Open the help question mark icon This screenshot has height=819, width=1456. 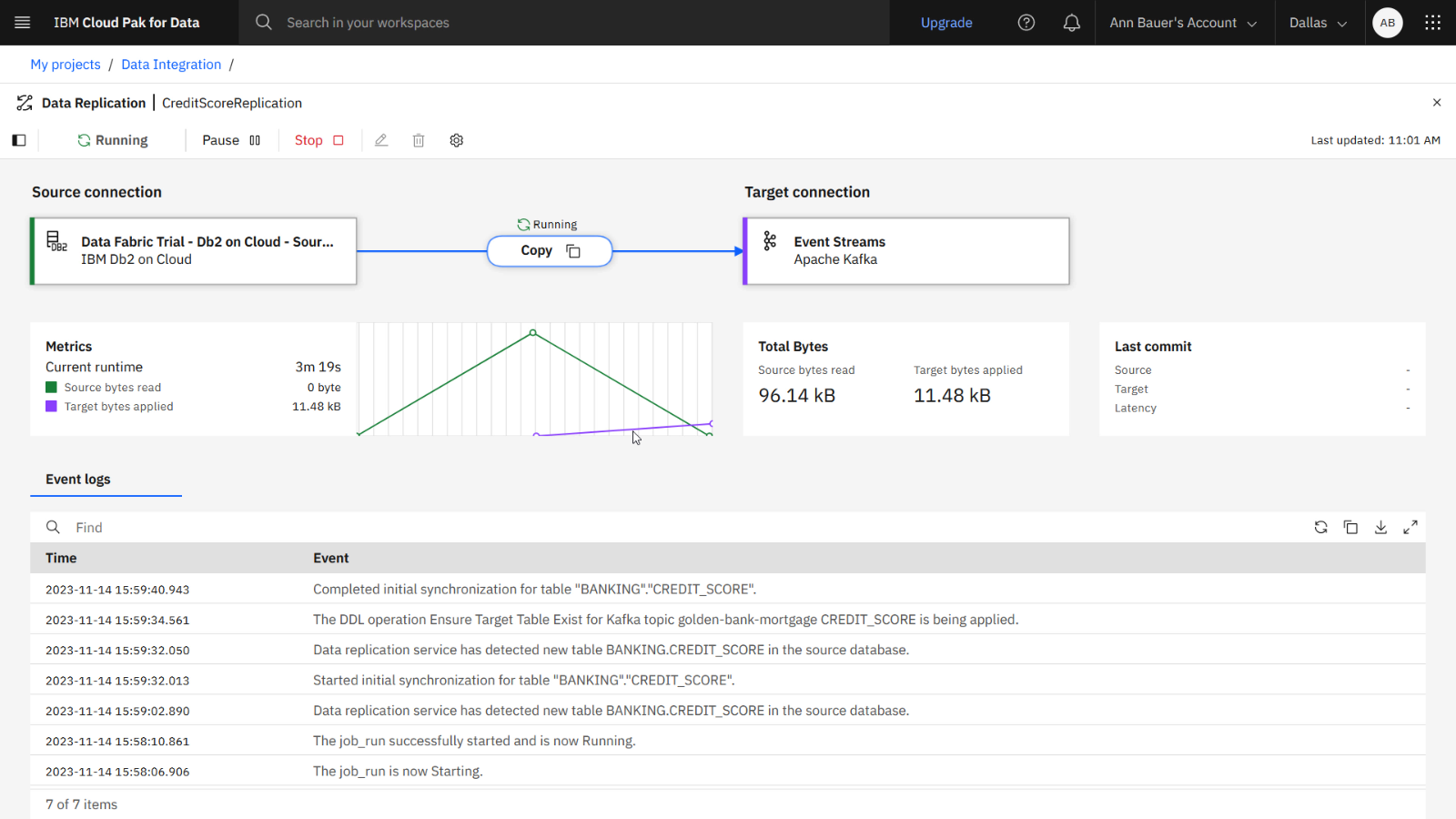1026,23
